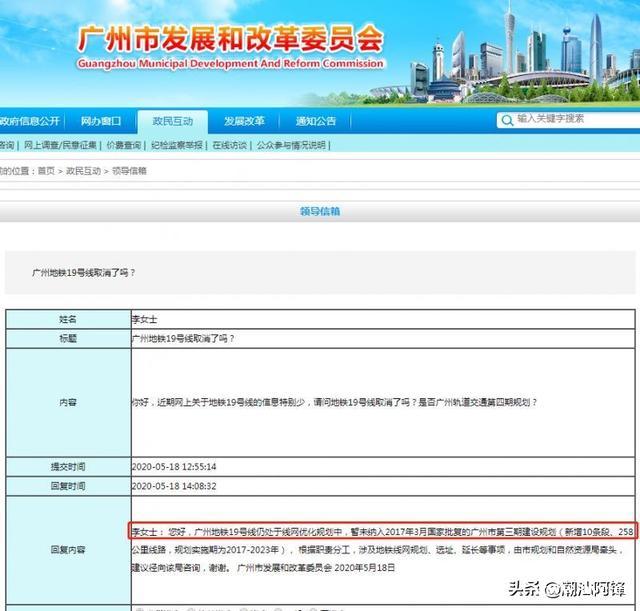Click the 标题 row value text

[x=183, y=339]
